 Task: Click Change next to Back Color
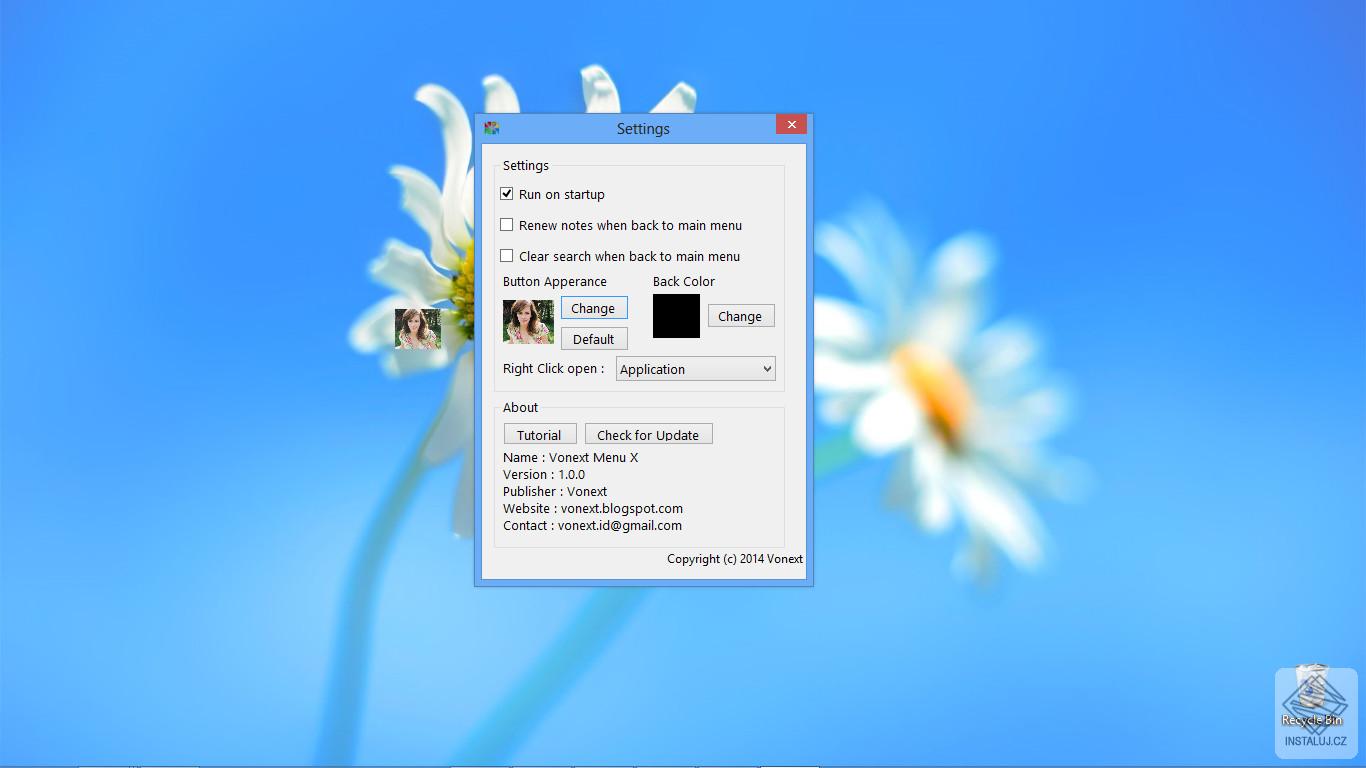point(741,316)
